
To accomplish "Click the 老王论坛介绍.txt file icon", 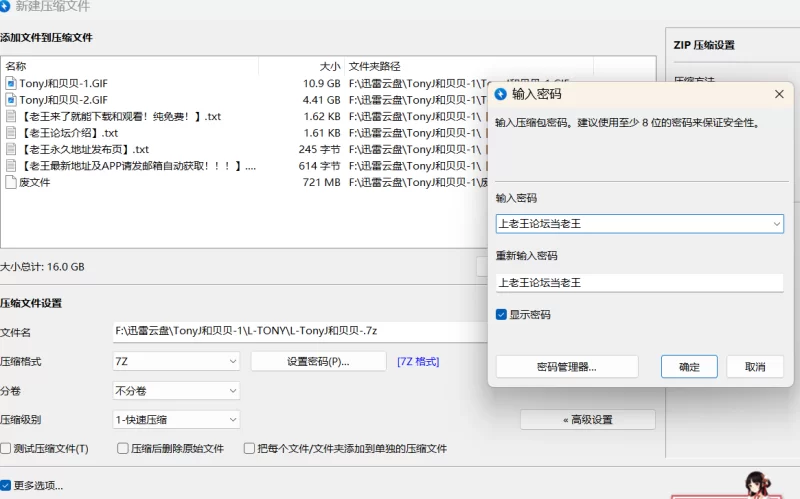I will pyautogui.click(x=11, y=133).
